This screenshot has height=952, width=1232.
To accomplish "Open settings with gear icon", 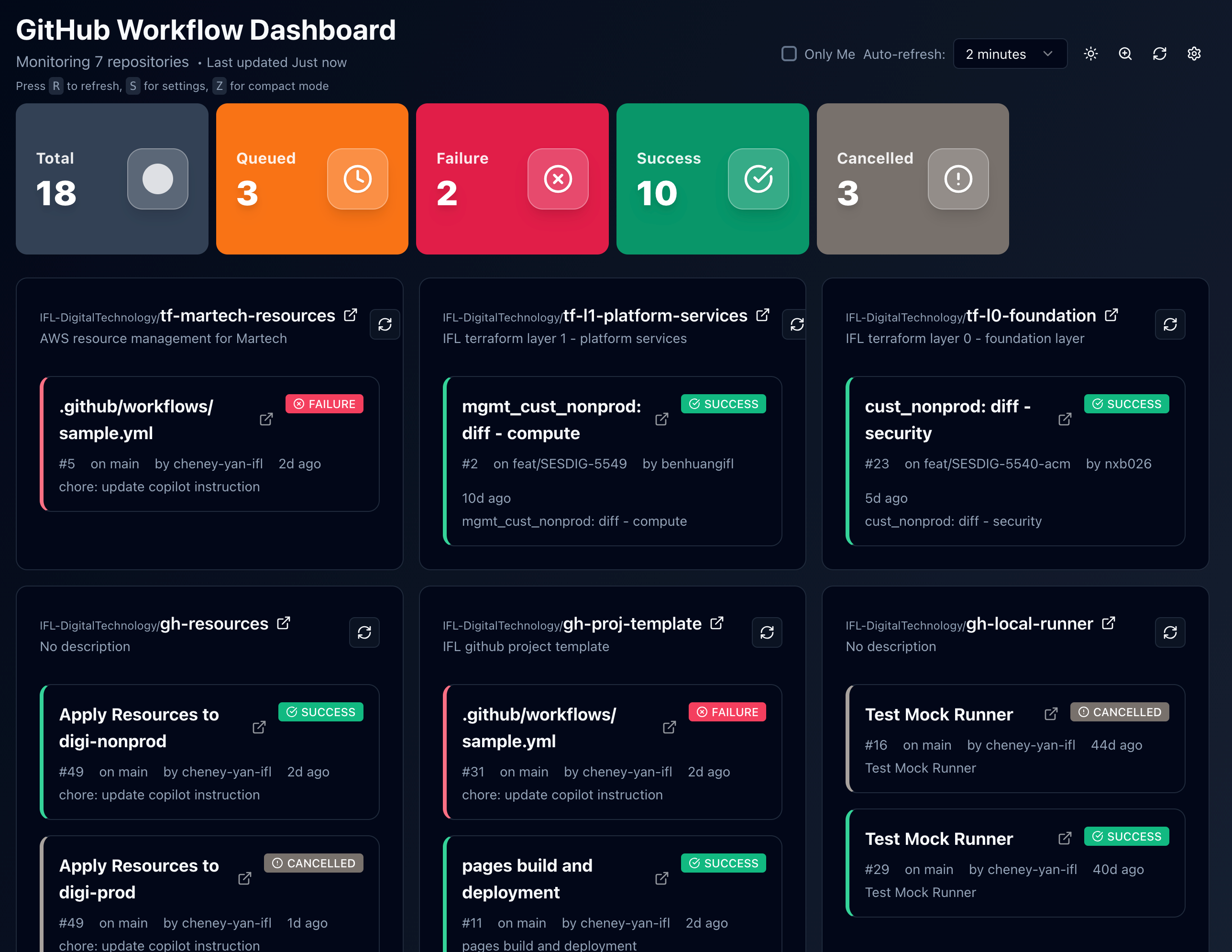I will [1194, 54].
